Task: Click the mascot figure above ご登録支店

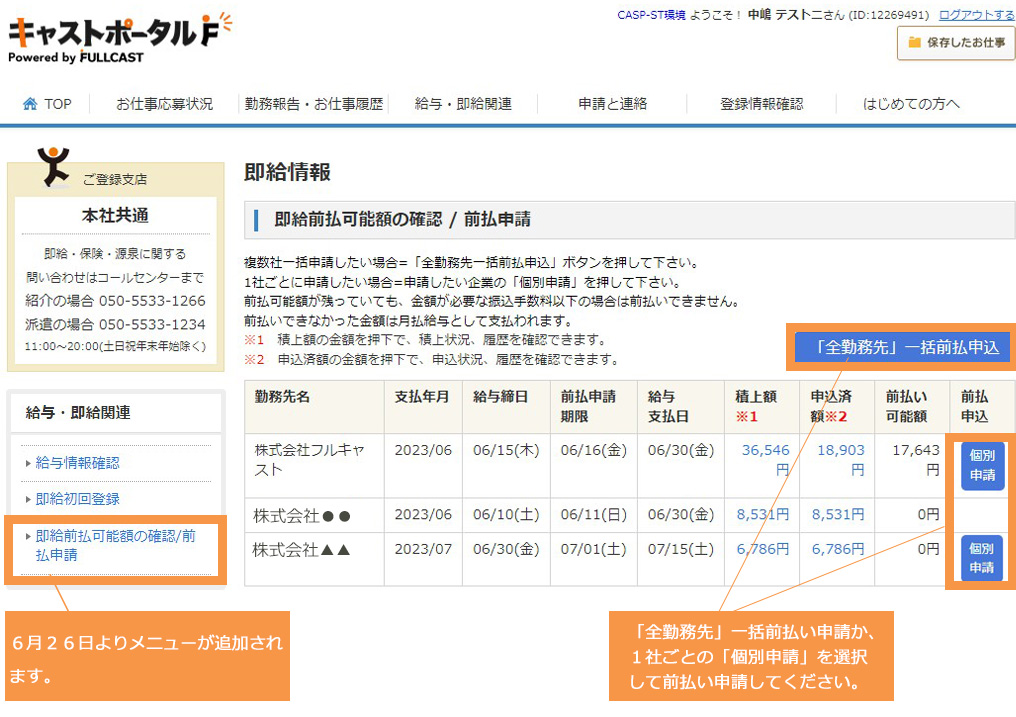Action: [x=53, y=166]
